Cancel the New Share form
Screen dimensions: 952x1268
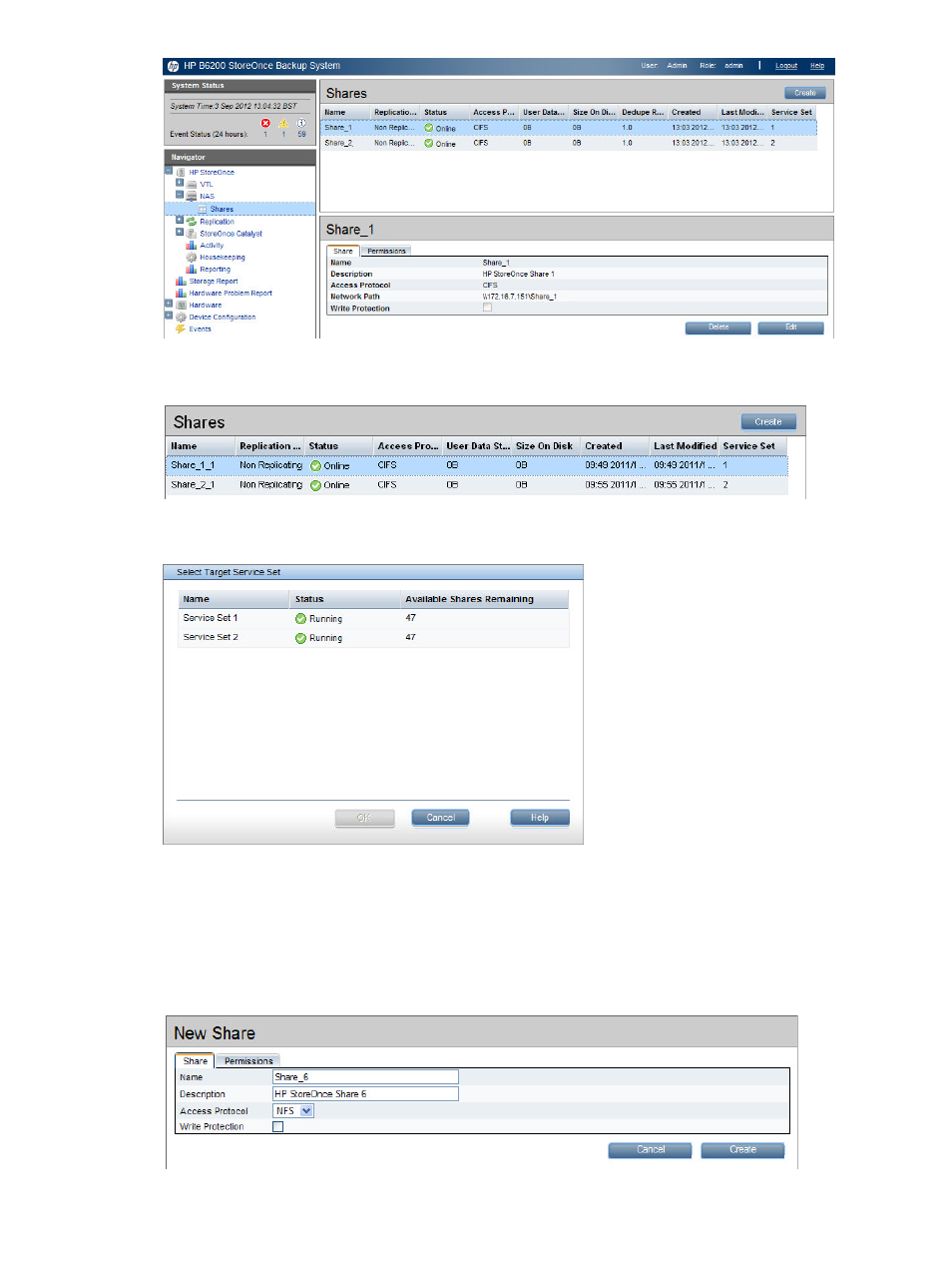tap(651, 1150)
